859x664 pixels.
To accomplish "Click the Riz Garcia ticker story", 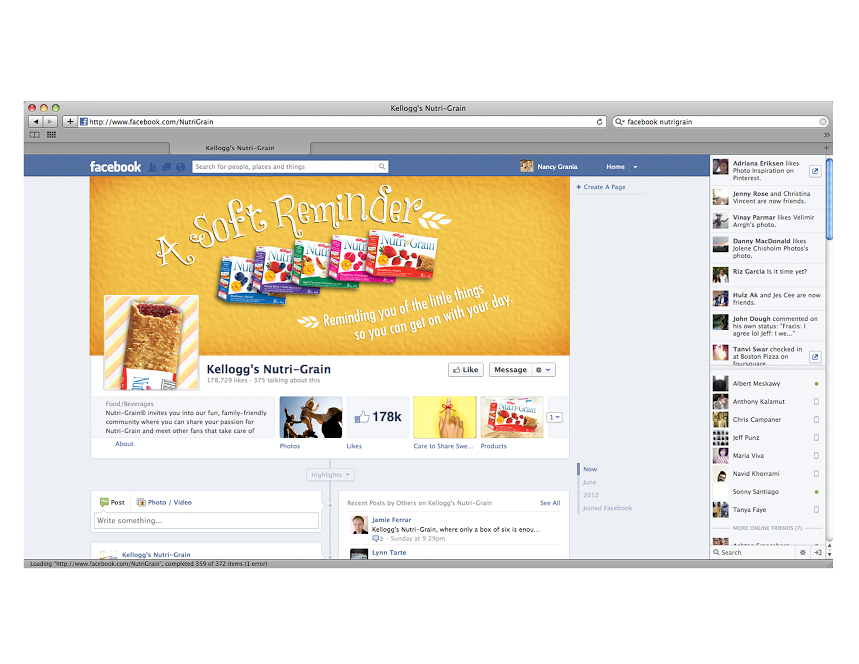I will (767, 274).
